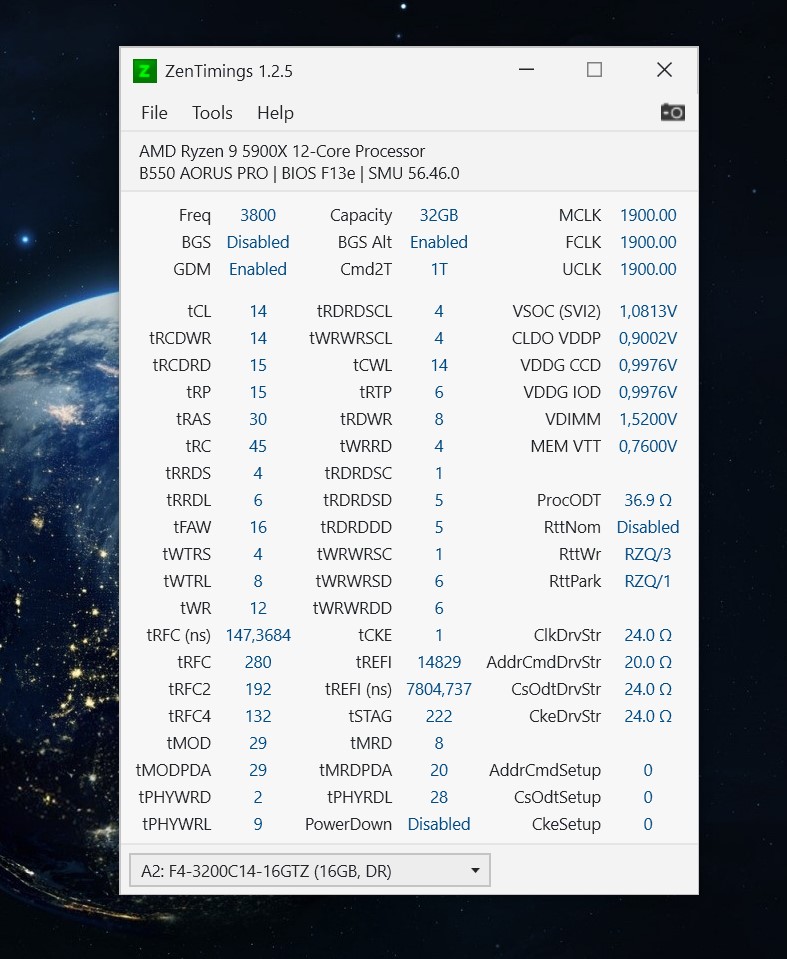Click the ProcODT 36.9 Ω value
This screenshot has height=959, width=787.
[648, 500]
